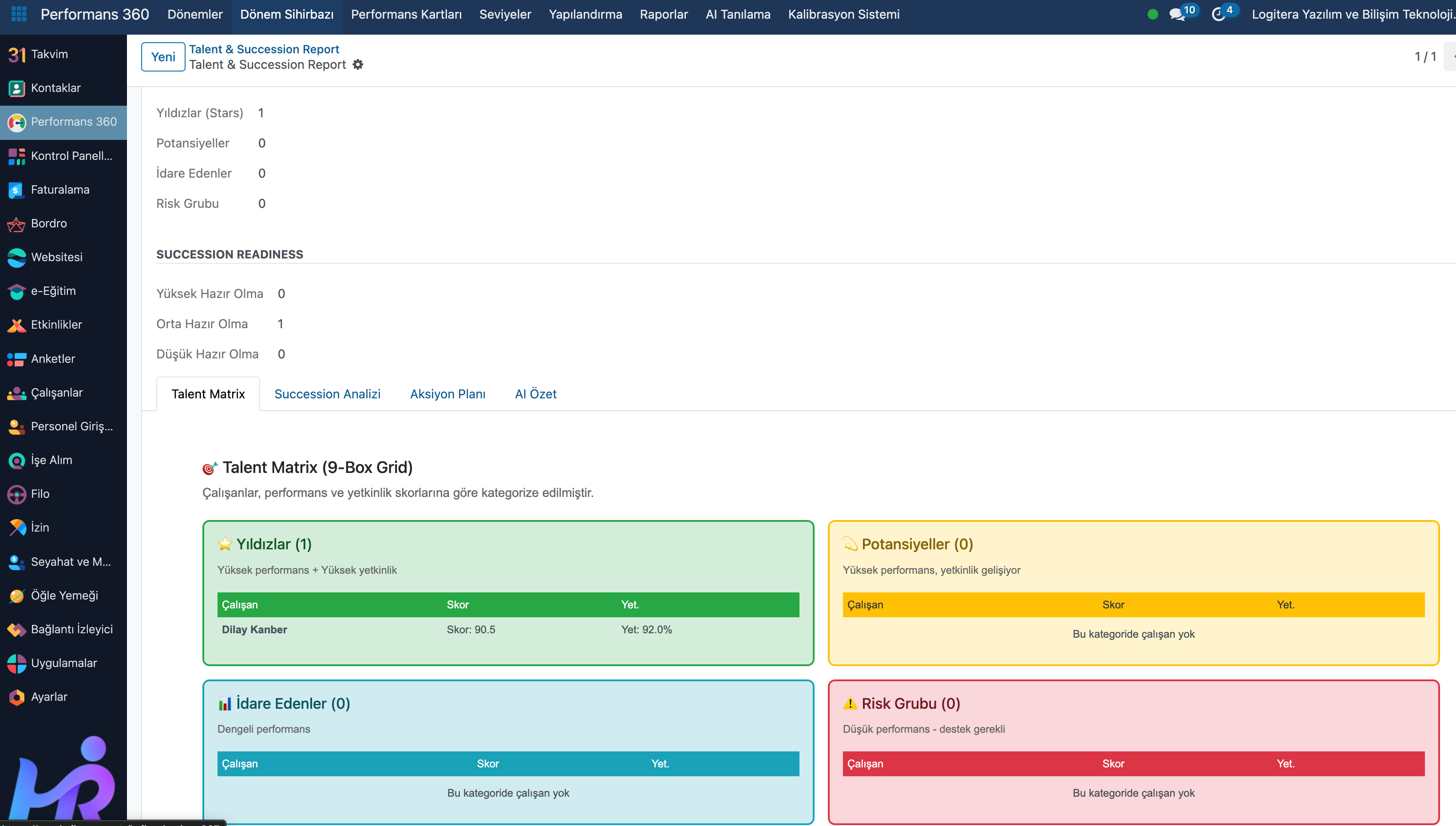Open Faturalama app in sidebar
The image size is (1456, 826).
tap(63, 190)
